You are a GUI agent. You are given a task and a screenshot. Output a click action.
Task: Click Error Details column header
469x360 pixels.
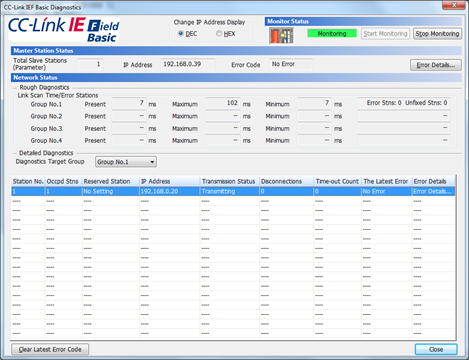point(433,181)
